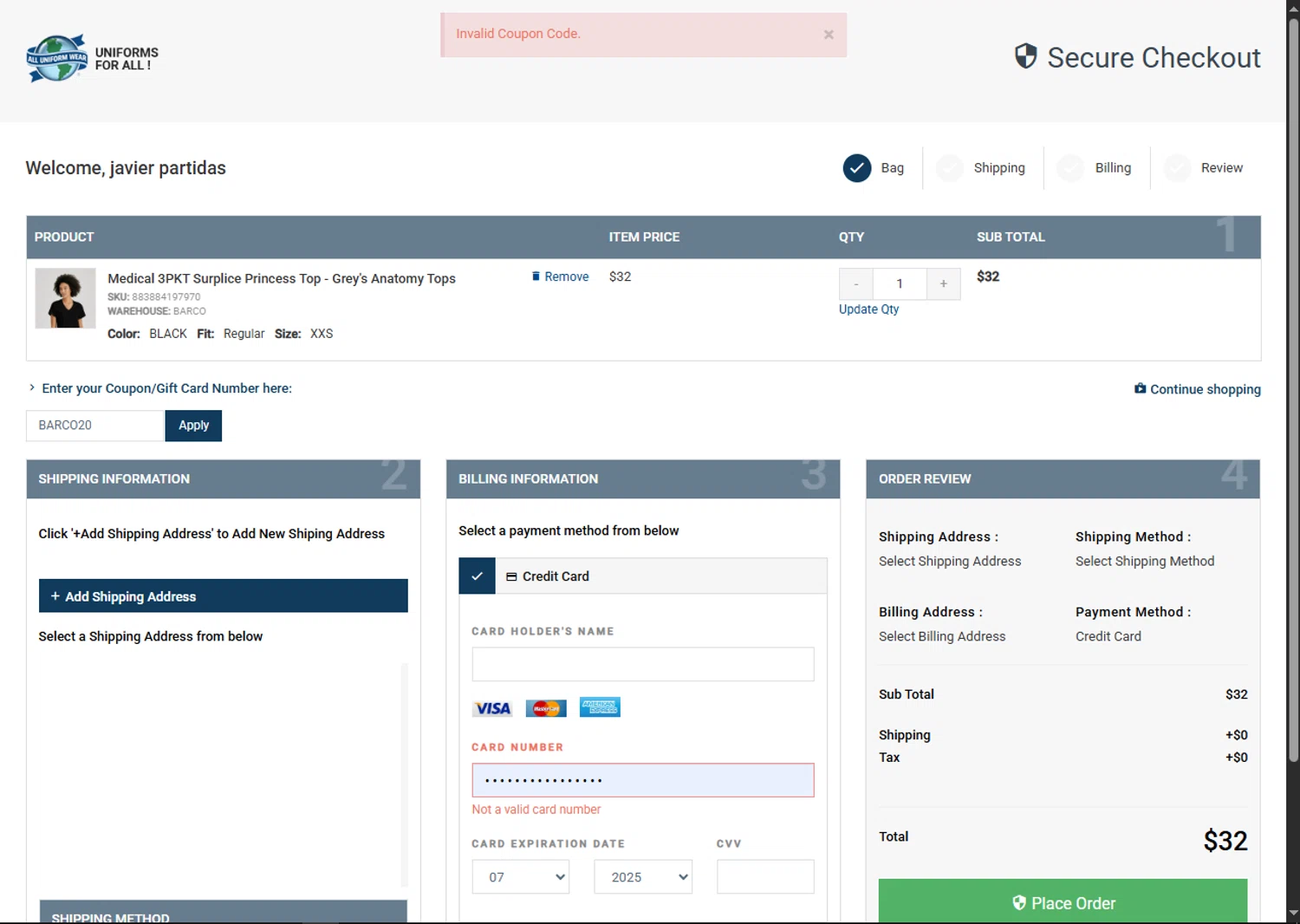
Task: Click the MasterCard logo
Action: pos(546,708)
